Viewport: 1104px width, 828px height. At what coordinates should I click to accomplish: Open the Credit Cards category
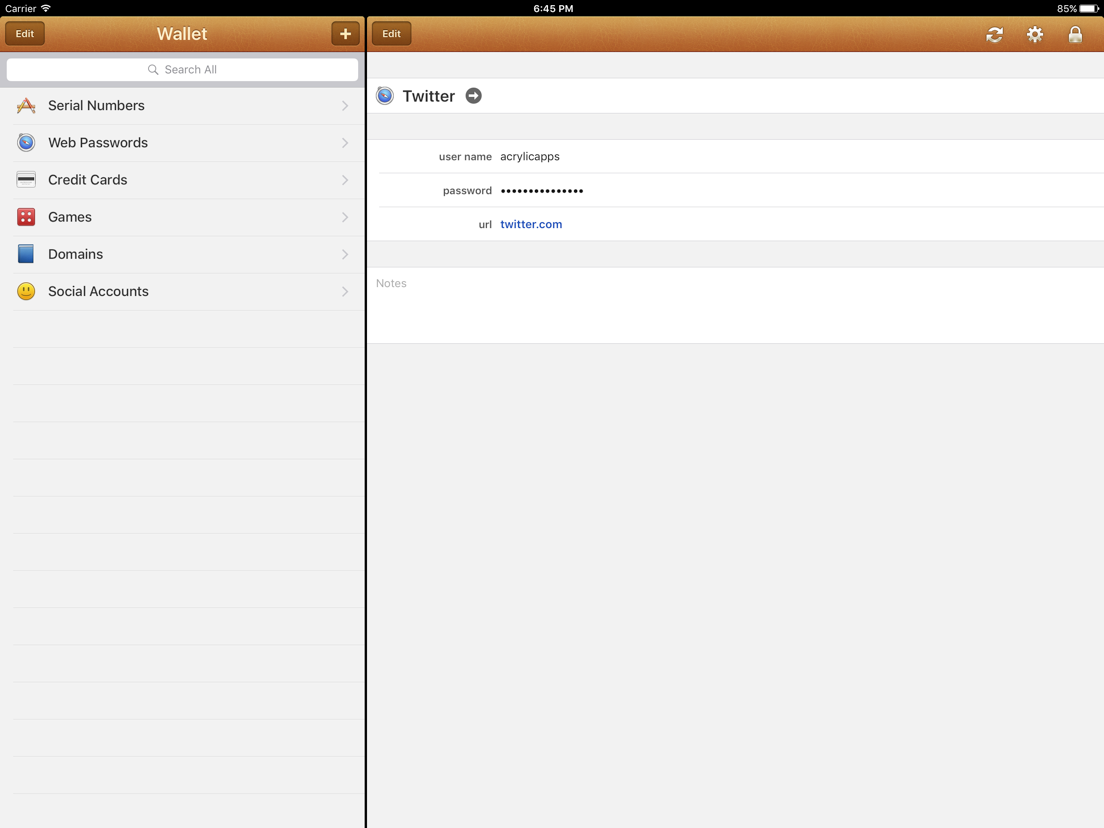pos(182,180)
